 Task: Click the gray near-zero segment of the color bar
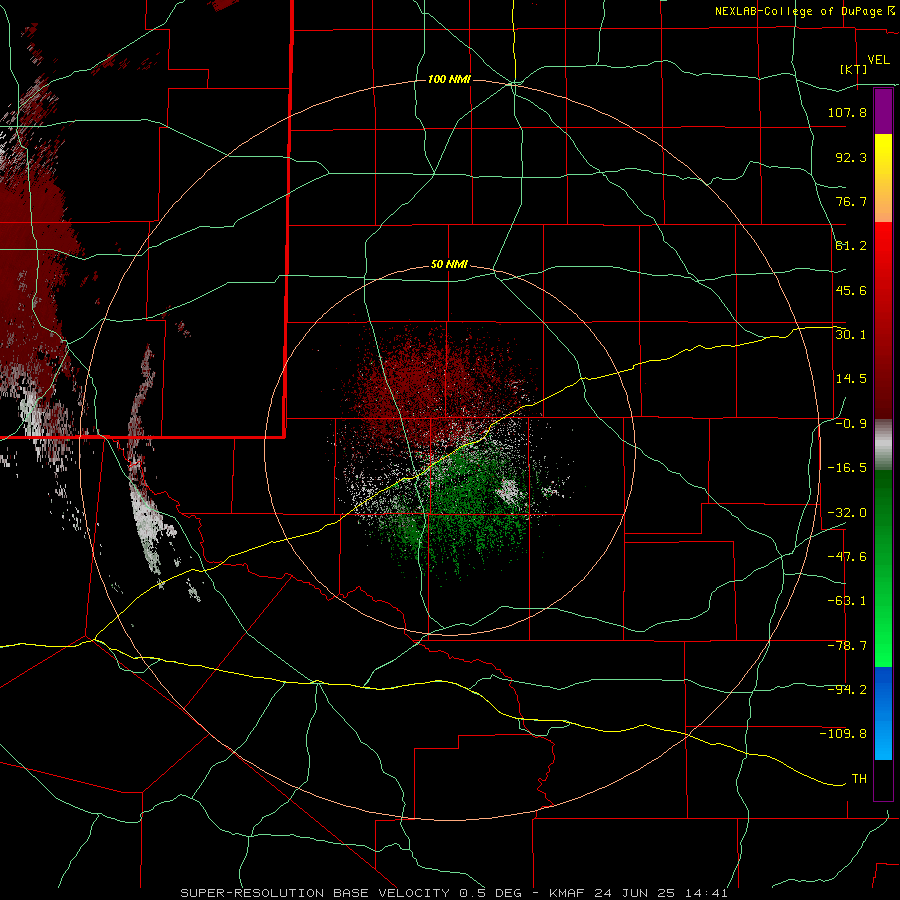click(883, 445)
